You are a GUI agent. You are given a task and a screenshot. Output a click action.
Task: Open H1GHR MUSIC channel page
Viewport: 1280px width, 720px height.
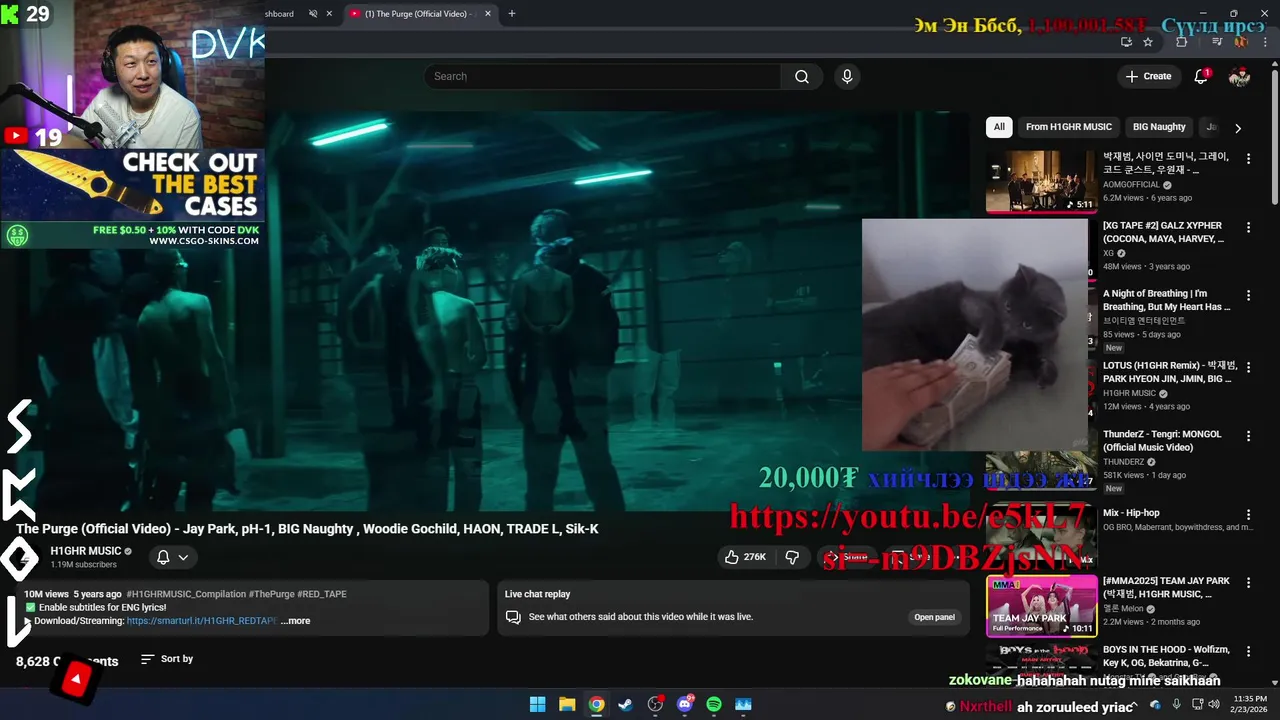(85, 551)
